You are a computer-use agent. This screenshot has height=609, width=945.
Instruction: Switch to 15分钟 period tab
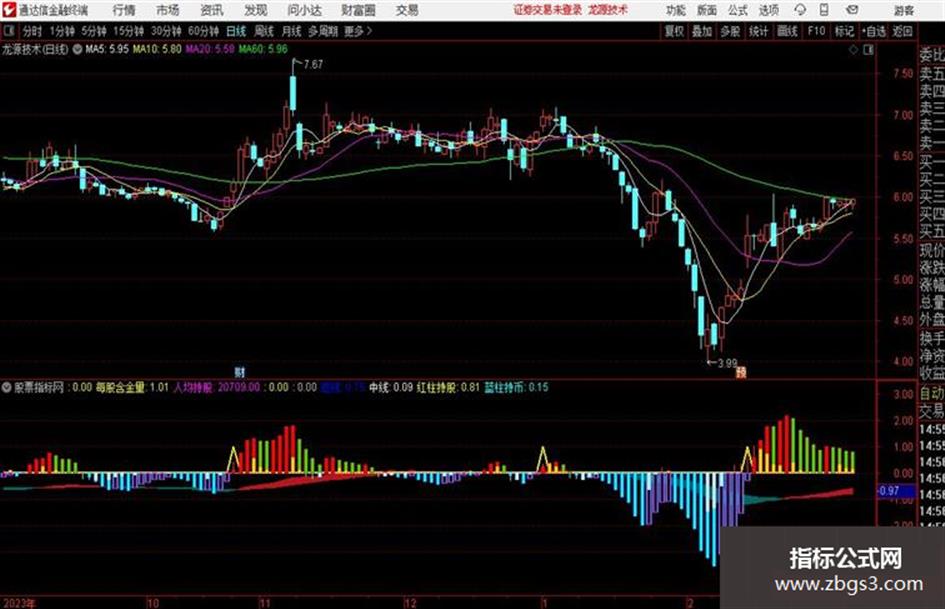129,31
